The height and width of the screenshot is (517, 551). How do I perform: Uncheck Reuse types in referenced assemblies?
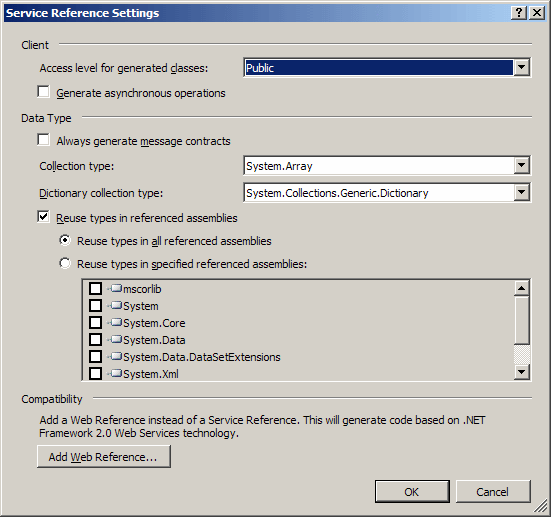pyautogui.click(x=44, y=217)
